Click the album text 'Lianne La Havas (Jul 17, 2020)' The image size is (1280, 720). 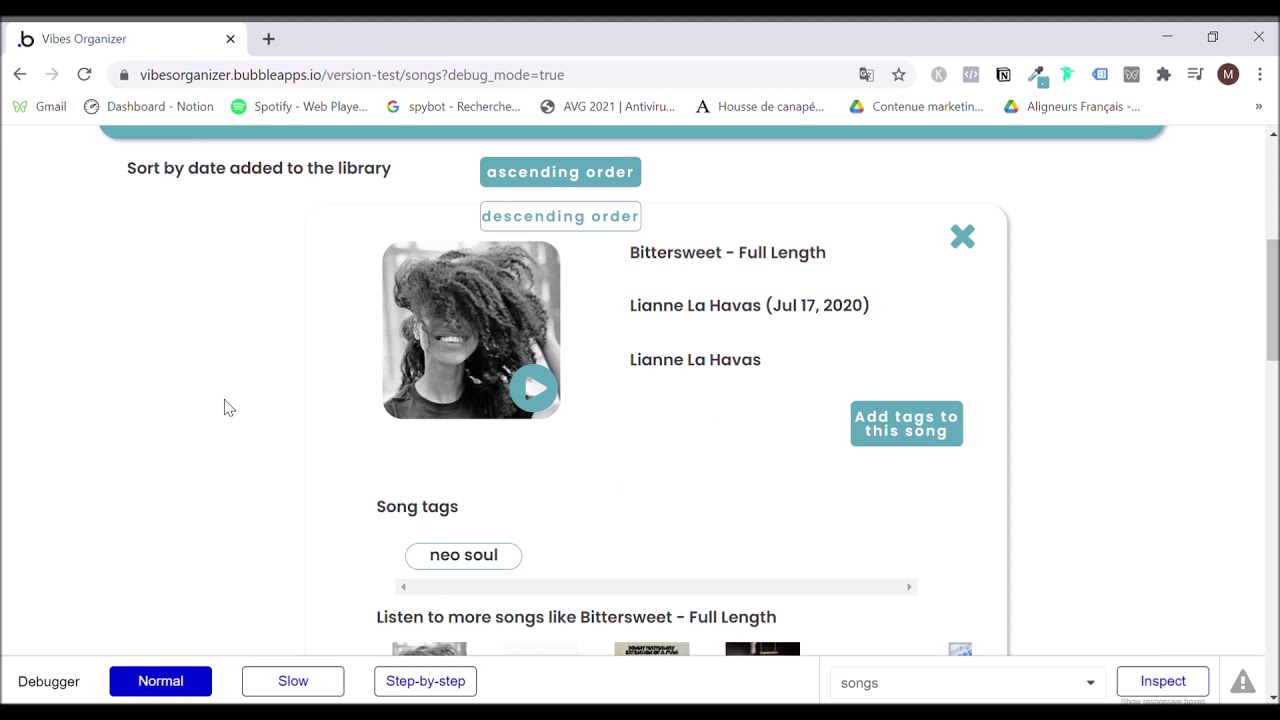[749, 306]
